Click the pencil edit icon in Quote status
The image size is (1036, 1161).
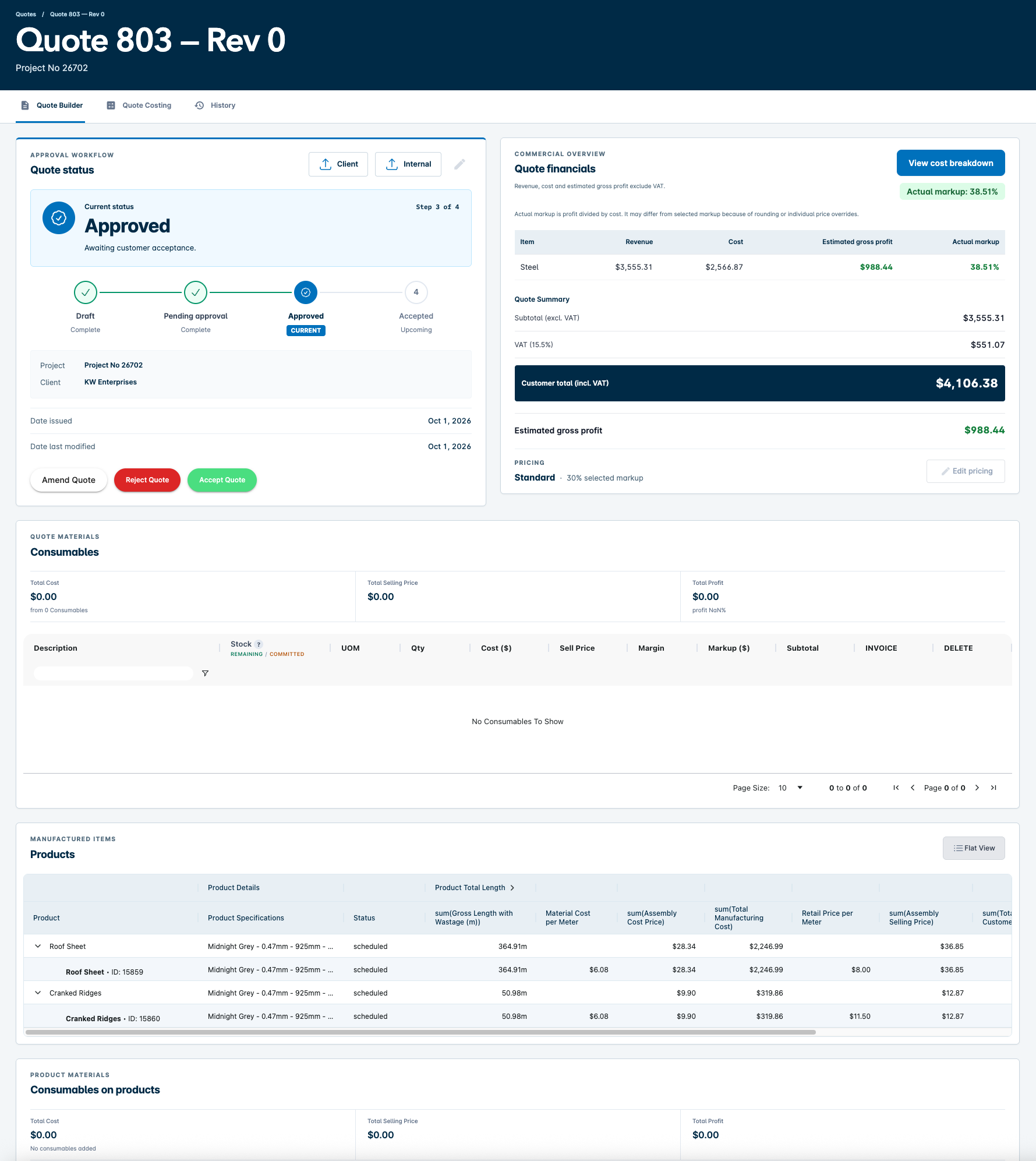459,164
